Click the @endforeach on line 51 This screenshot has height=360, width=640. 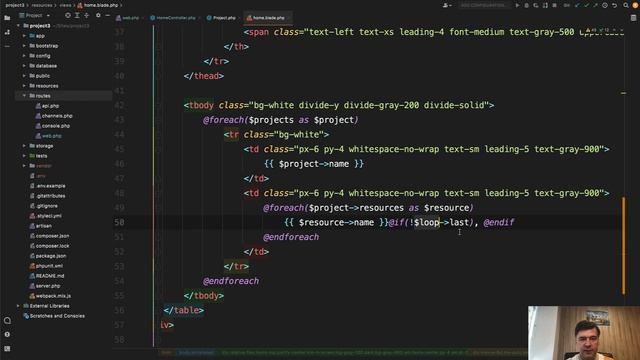pos(291,237)
